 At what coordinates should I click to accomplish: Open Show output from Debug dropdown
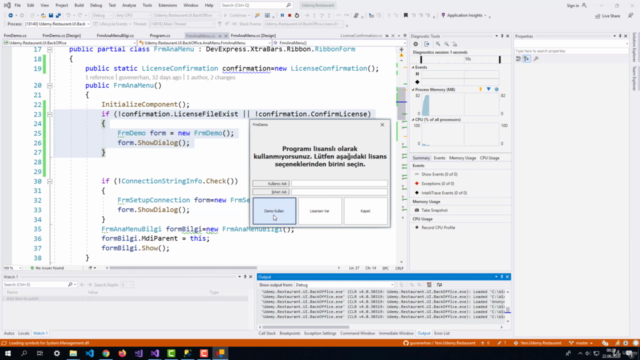(344, 285)
